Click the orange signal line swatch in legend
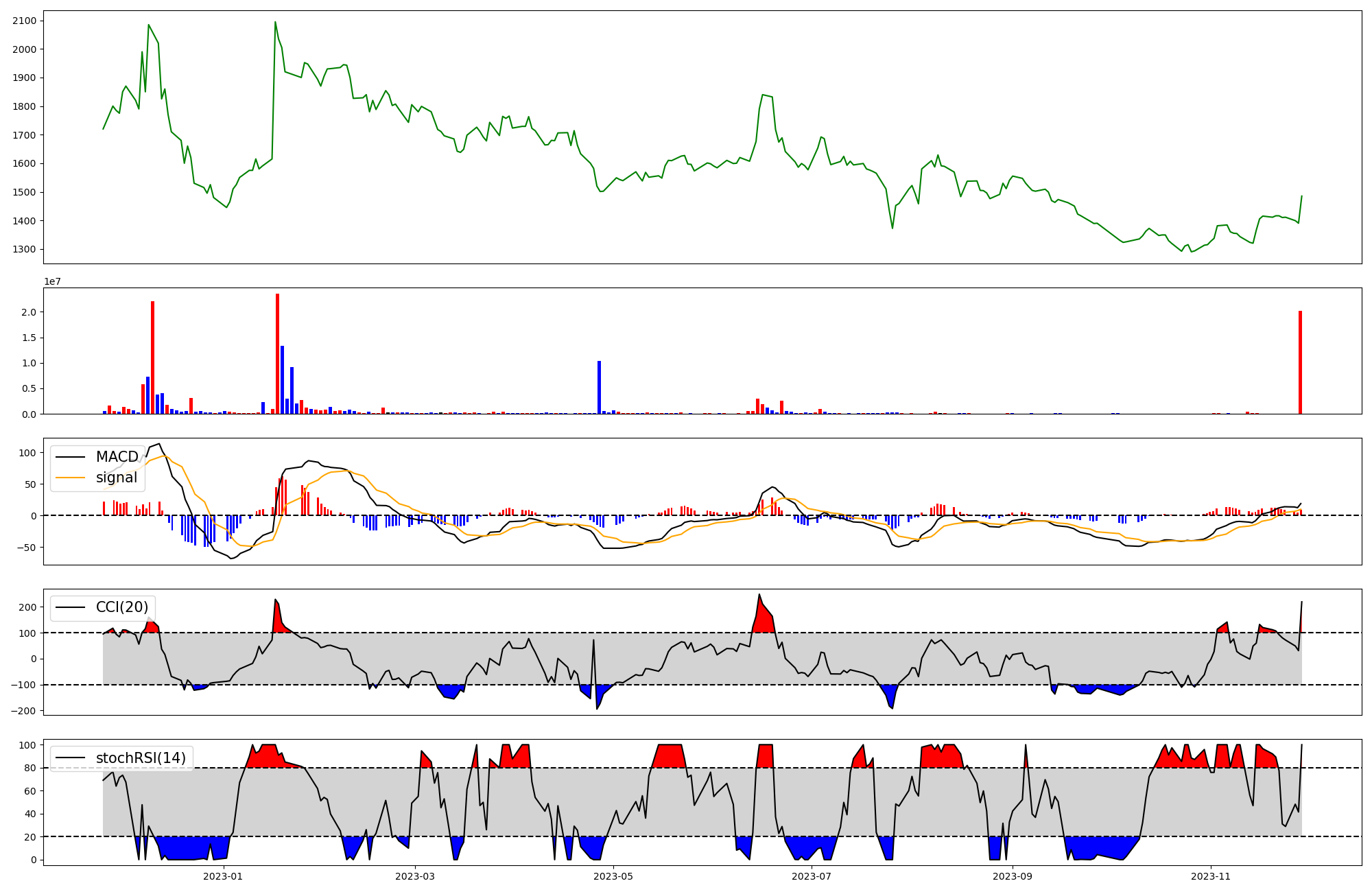Viewport: 1372px width, 892px height. pyautogui.click(x=70, y=478)
